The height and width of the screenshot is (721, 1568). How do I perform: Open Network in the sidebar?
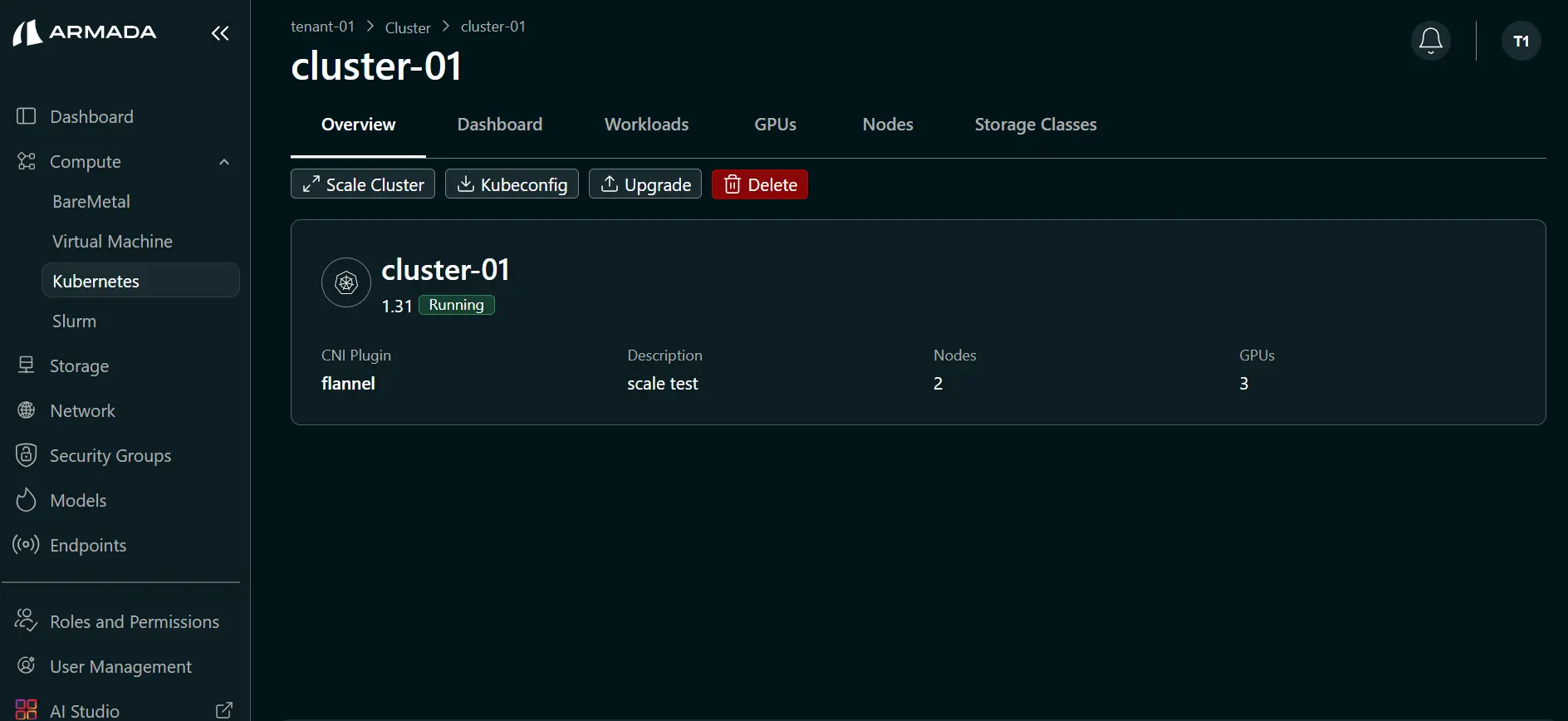[x=82, y=410]
